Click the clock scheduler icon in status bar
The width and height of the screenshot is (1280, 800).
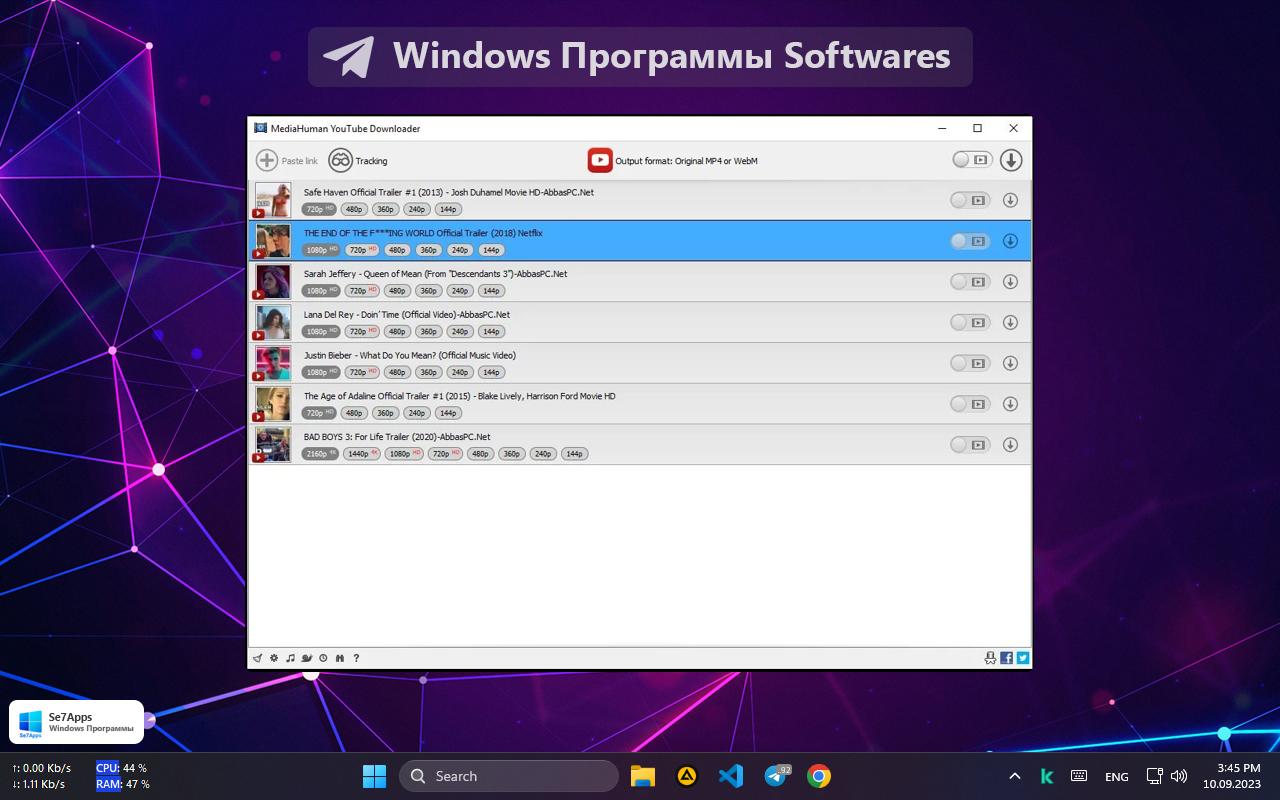(323, 658)
